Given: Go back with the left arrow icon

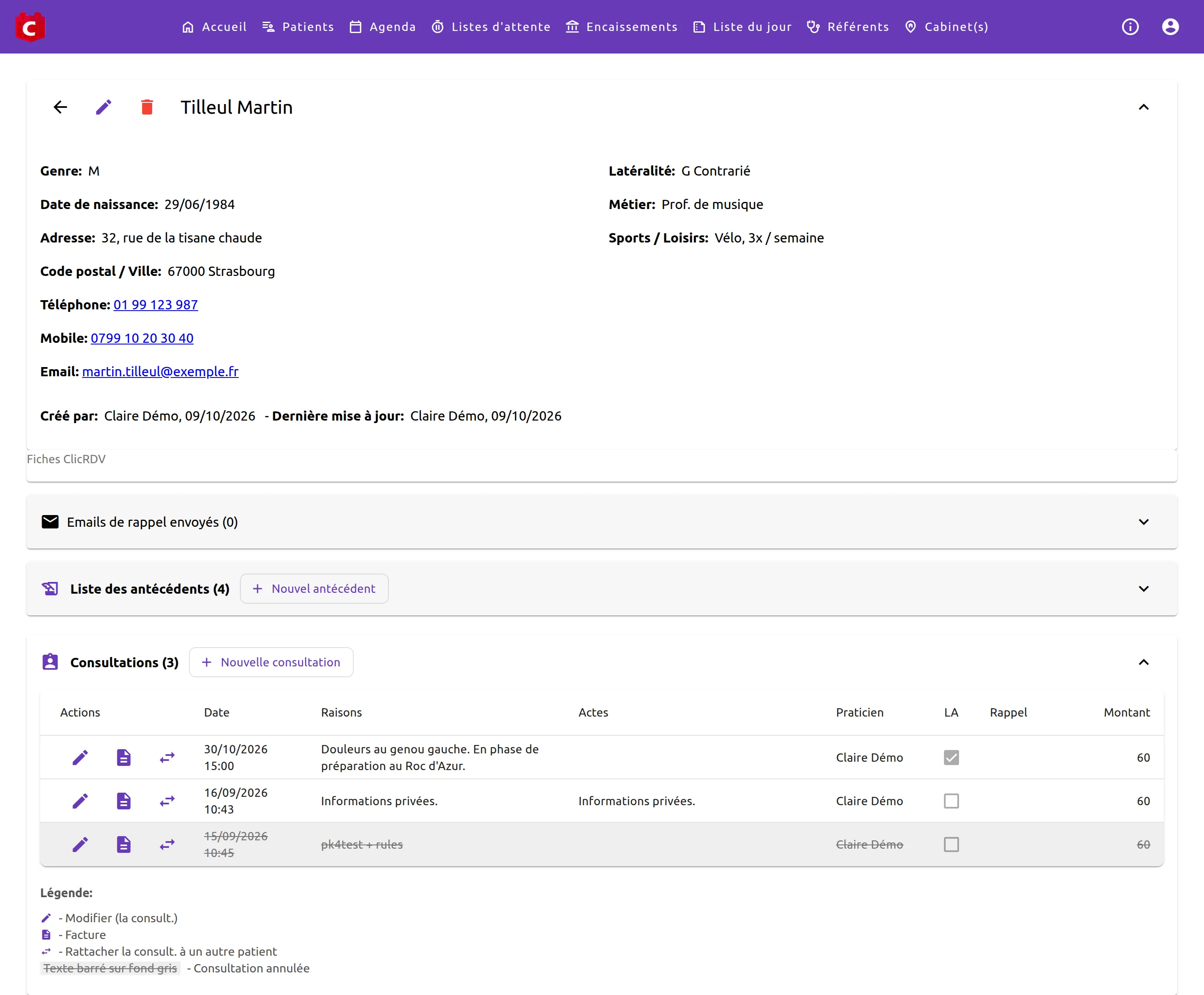Looking at the screenshot, I should (60, 107).
